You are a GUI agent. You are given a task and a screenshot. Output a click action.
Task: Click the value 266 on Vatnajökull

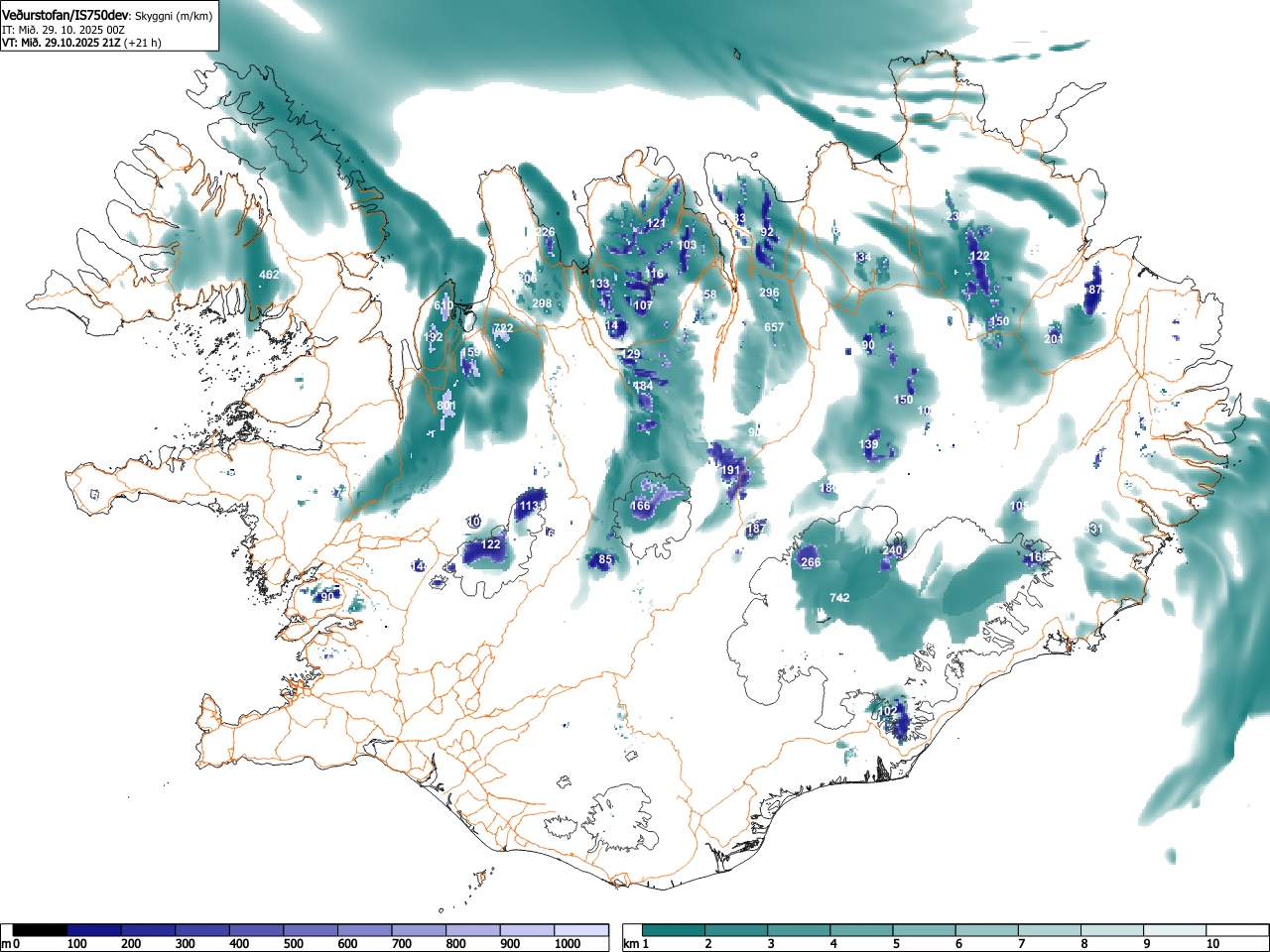point(811,562)
